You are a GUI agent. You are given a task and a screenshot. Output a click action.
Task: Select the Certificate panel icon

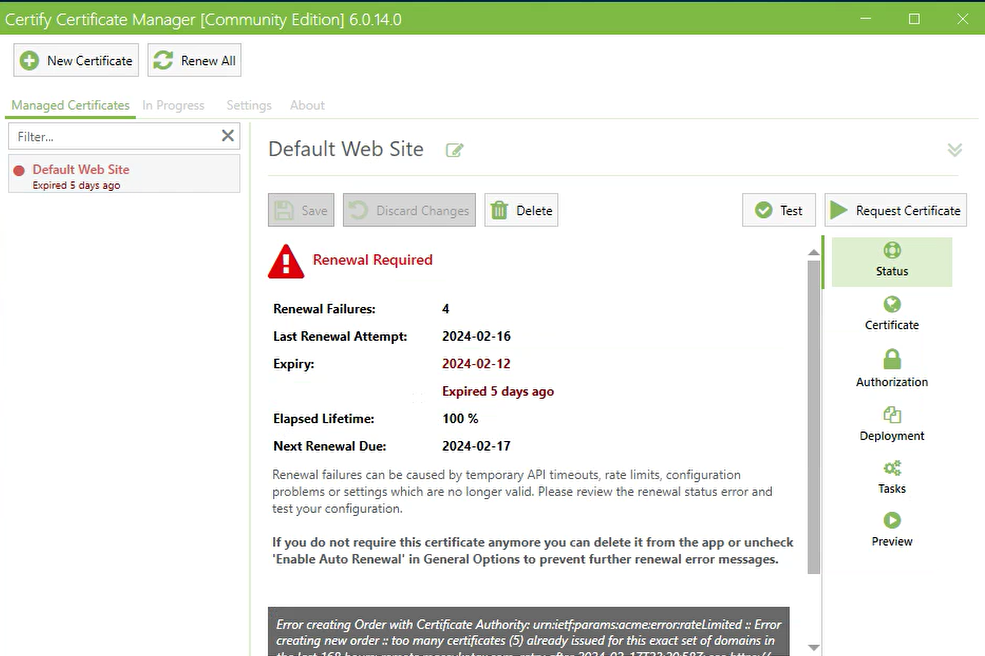891,305
